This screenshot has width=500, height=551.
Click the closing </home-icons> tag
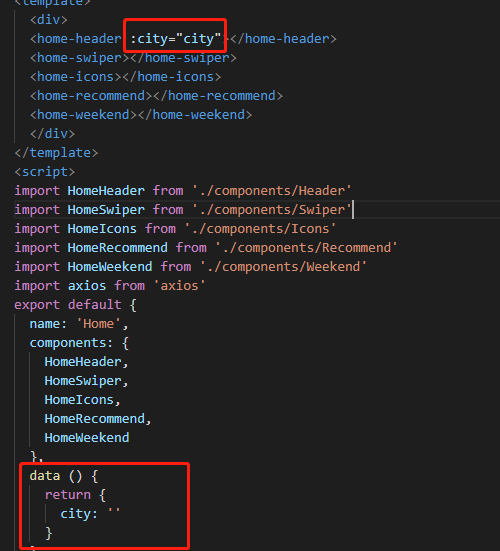tap(172, 77)
